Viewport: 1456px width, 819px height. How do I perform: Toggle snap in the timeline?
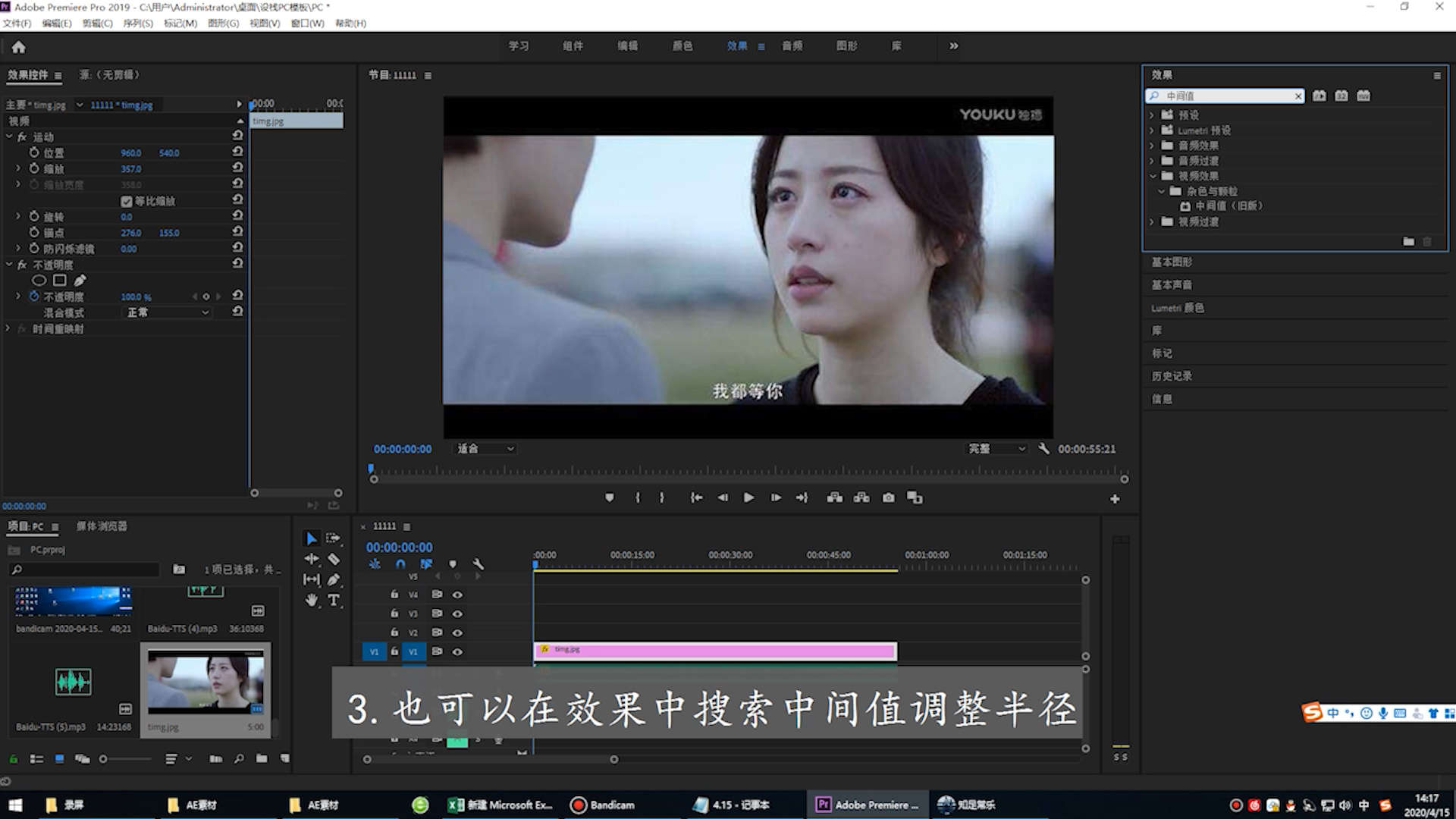tap(400, 564)
